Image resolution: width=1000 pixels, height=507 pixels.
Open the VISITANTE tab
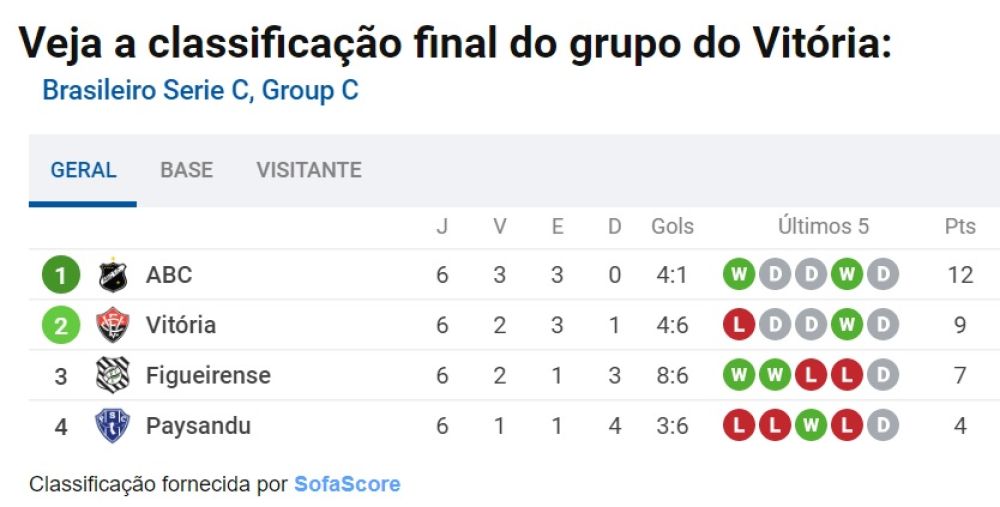309,170
